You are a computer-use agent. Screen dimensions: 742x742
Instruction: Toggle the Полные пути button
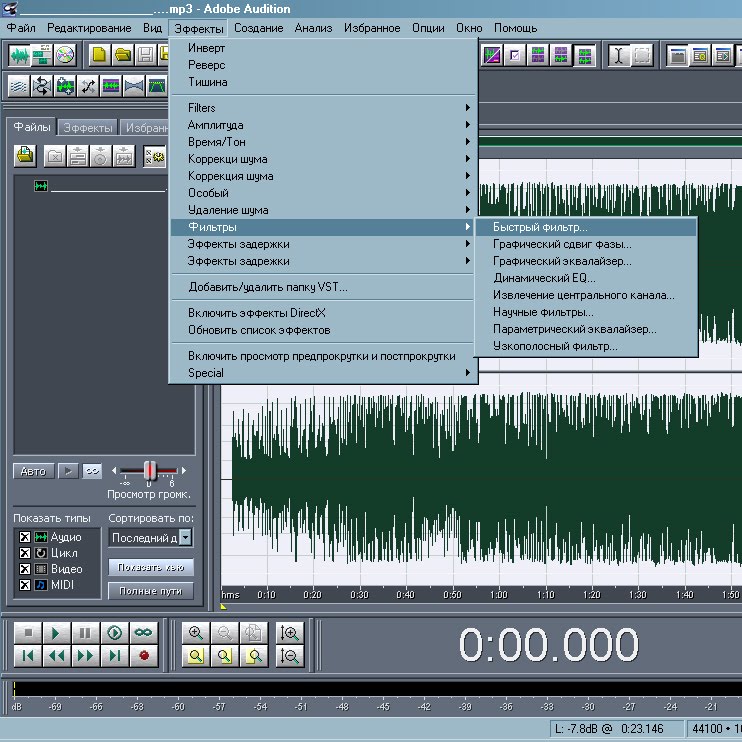pos(150,591)
